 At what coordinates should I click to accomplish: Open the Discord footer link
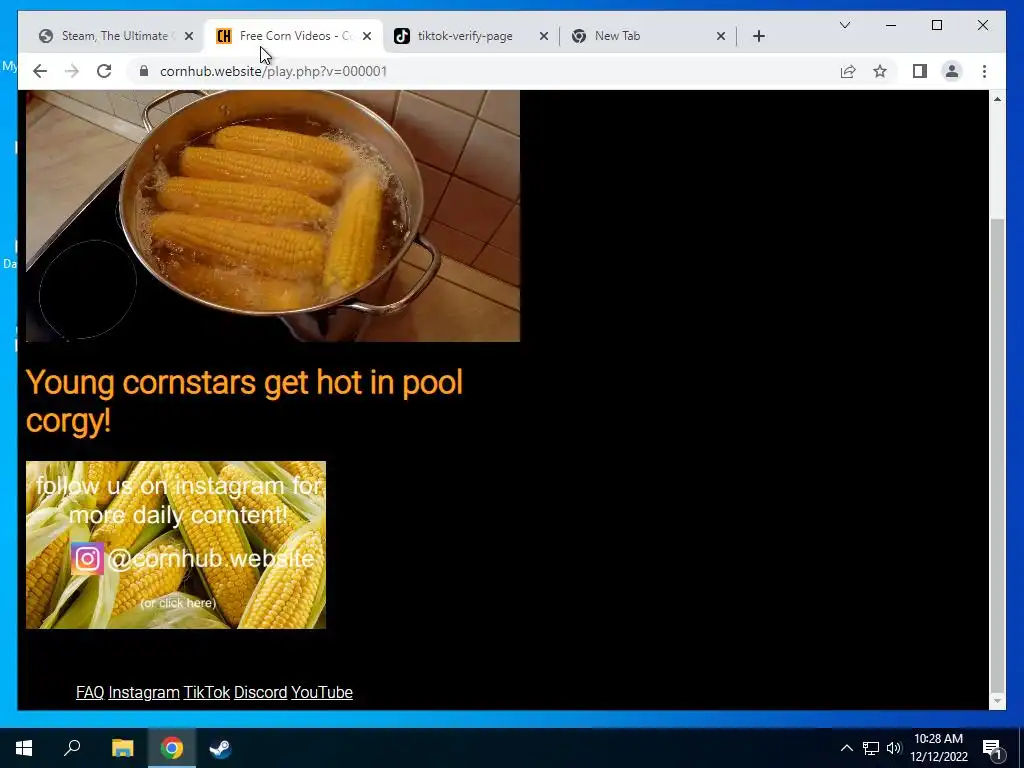pos(261,692)
